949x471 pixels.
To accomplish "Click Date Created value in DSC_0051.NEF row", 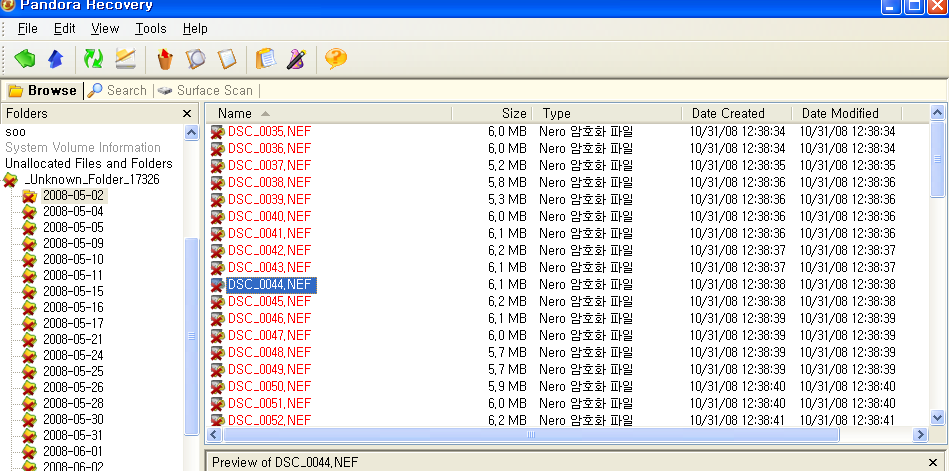I will coord(738,403).
